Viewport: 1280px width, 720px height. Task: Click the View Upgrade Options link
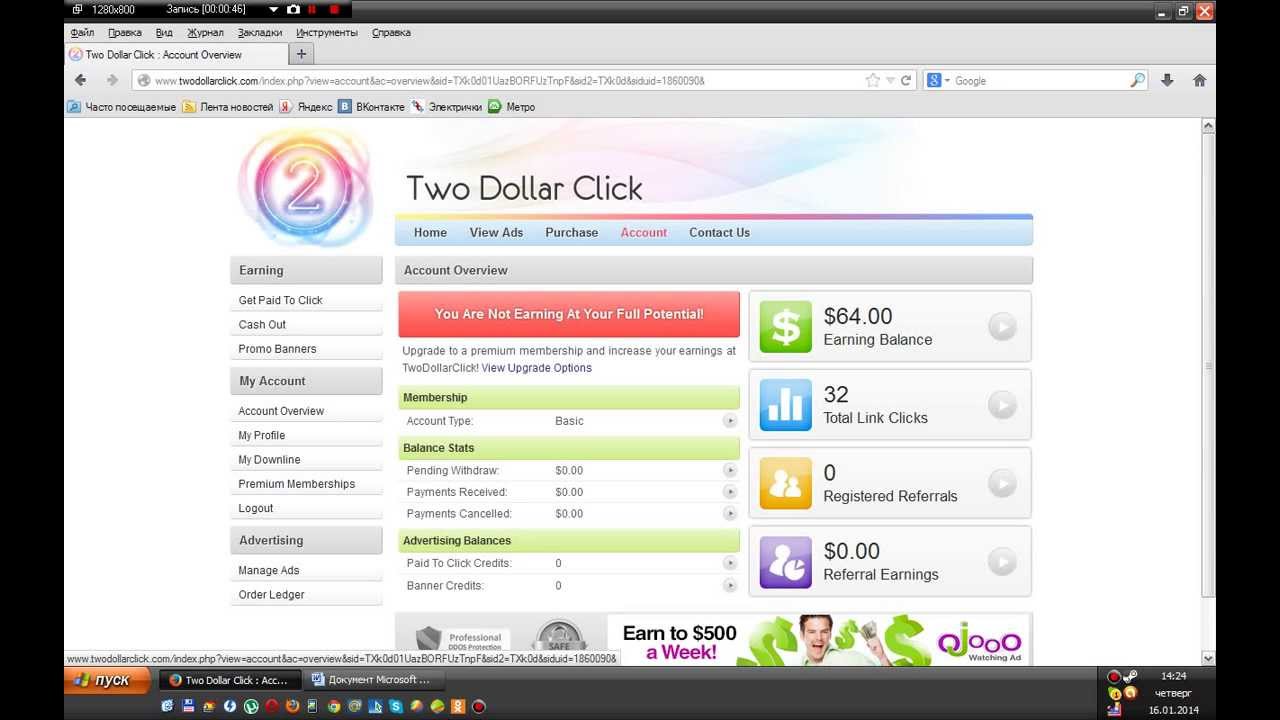[536, 368]
